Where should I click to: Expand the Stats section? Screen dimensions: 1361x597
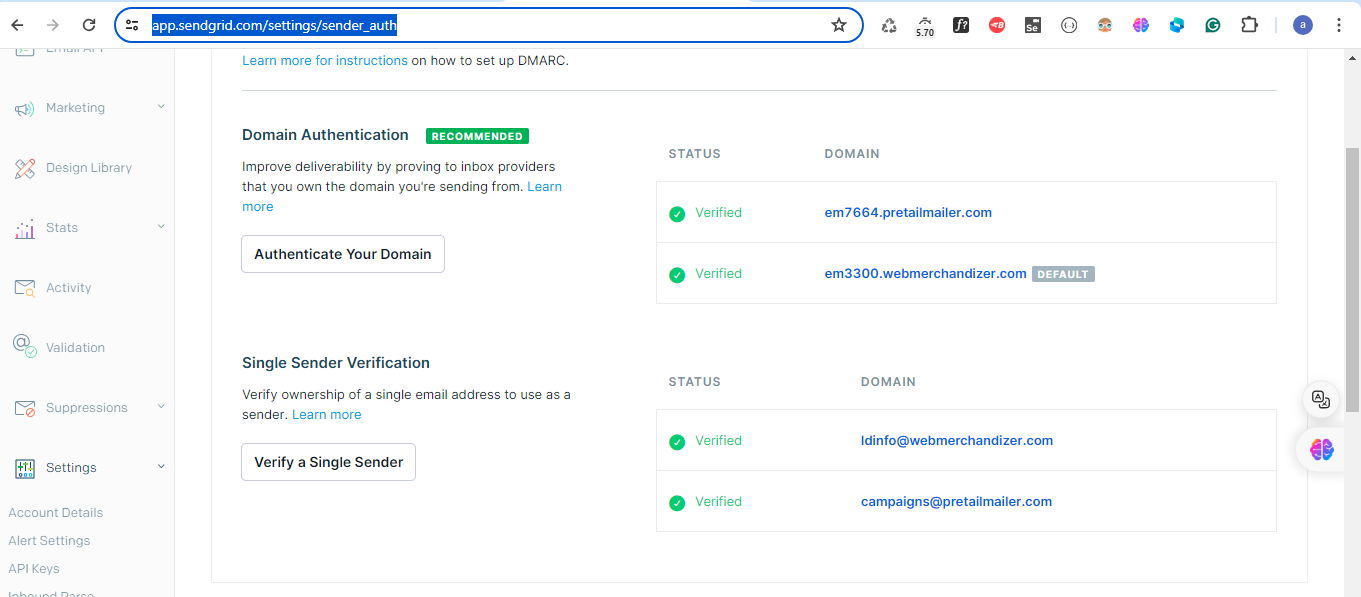[161, 227]
